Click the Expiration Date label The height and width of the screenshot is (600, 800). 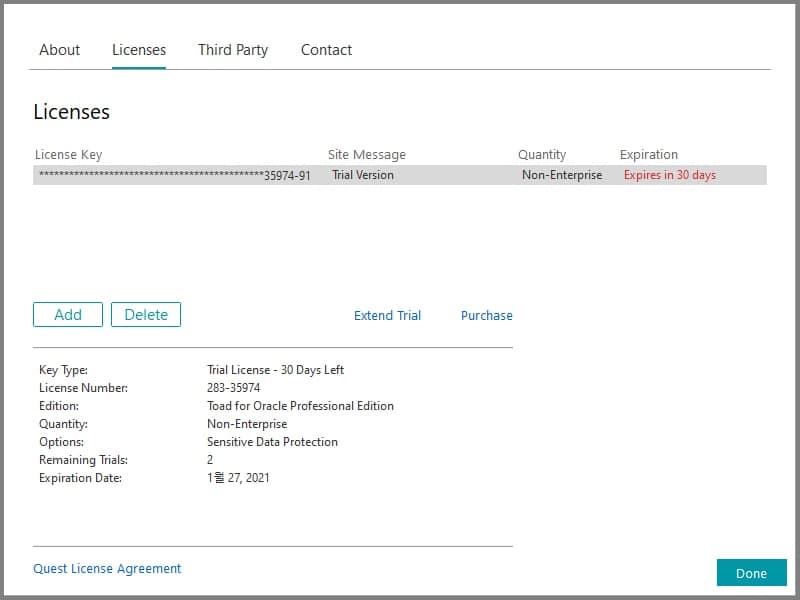pyautogui.click(x=80, y=478)
